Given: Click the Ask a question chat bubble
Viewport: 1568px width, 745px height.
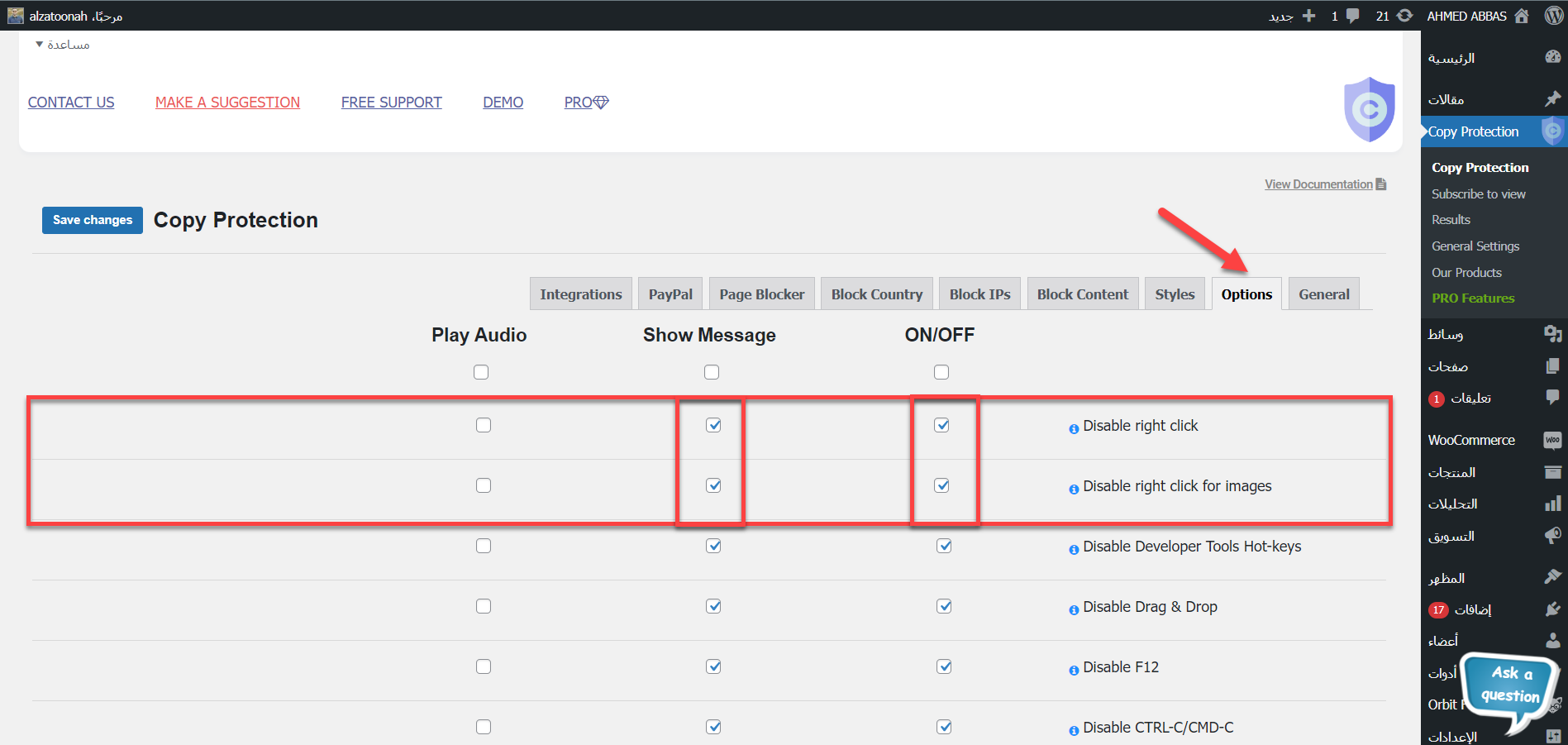Looking at the screenshot, I should [1510, 686].
